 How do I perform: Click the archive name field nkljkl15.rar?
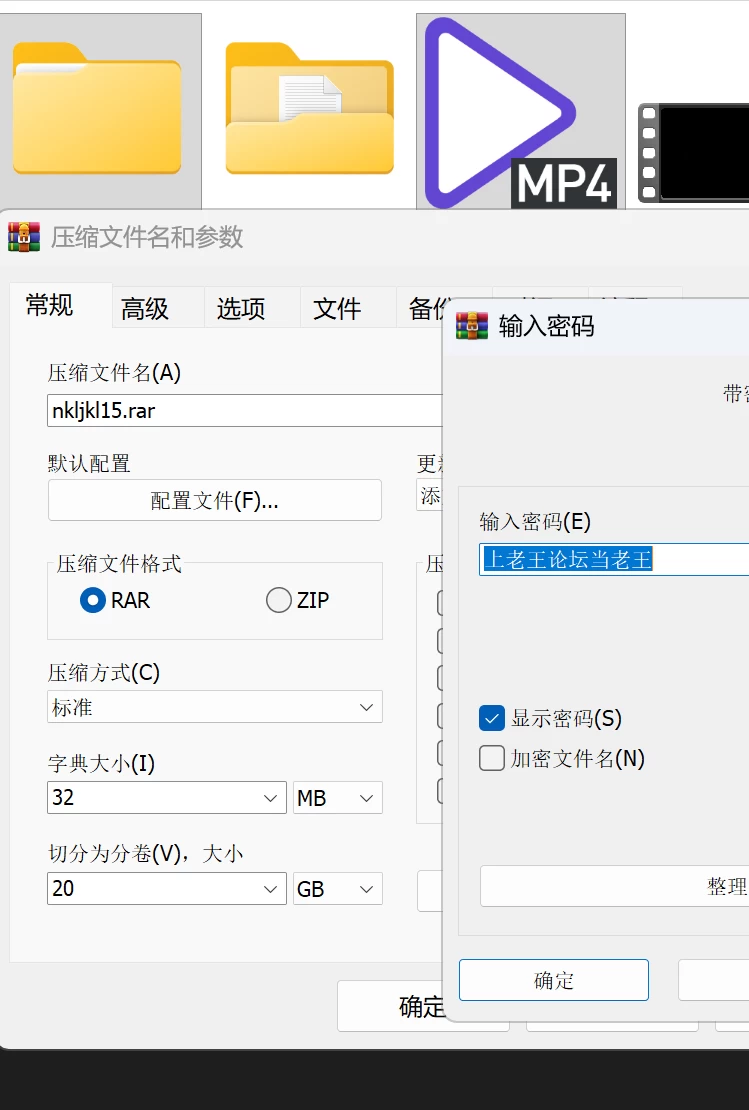[244, 411]
